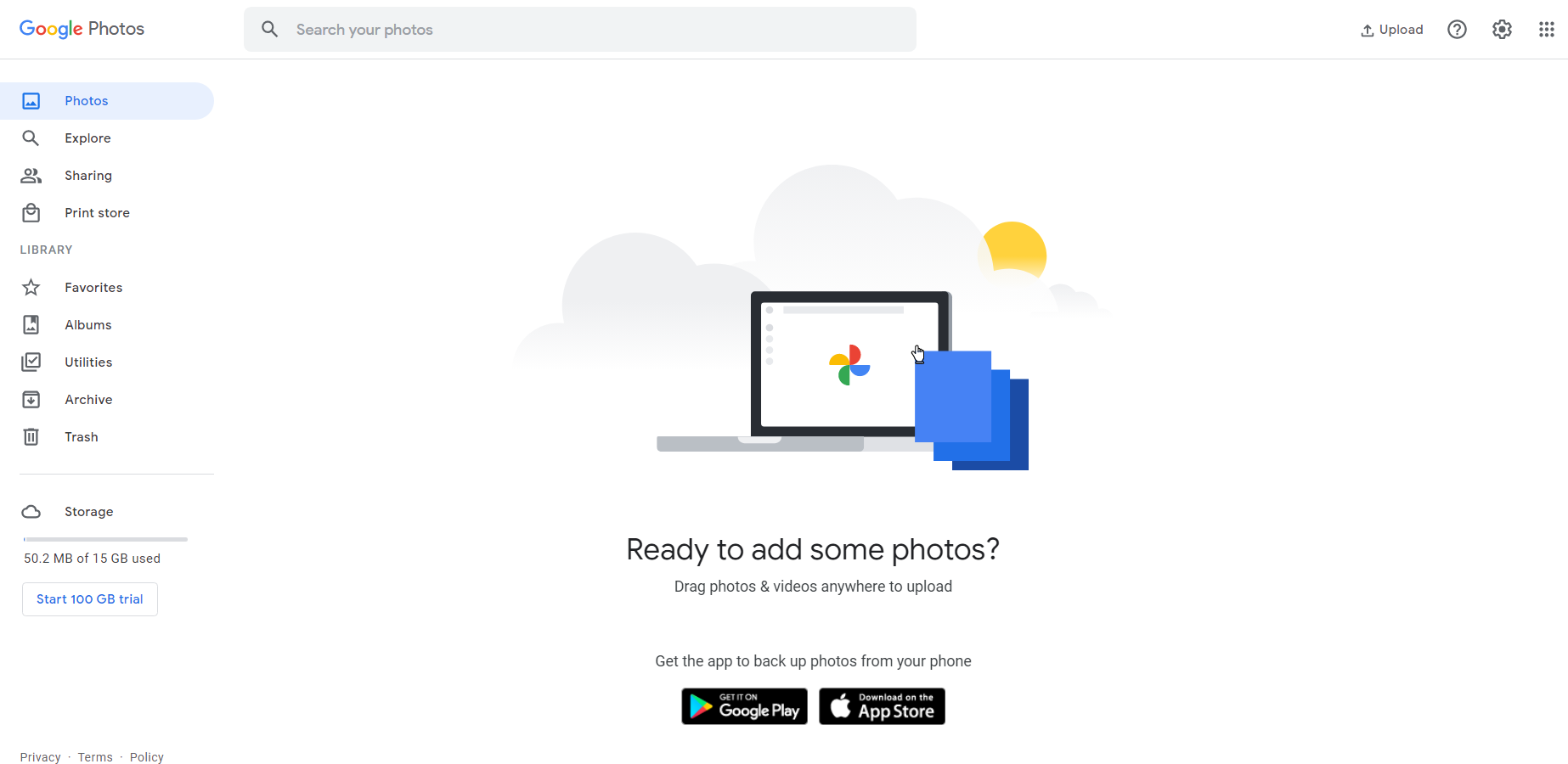The image size is (1568, 764).
Task: Open the Privacy link in footer
Action: (41, 757)
